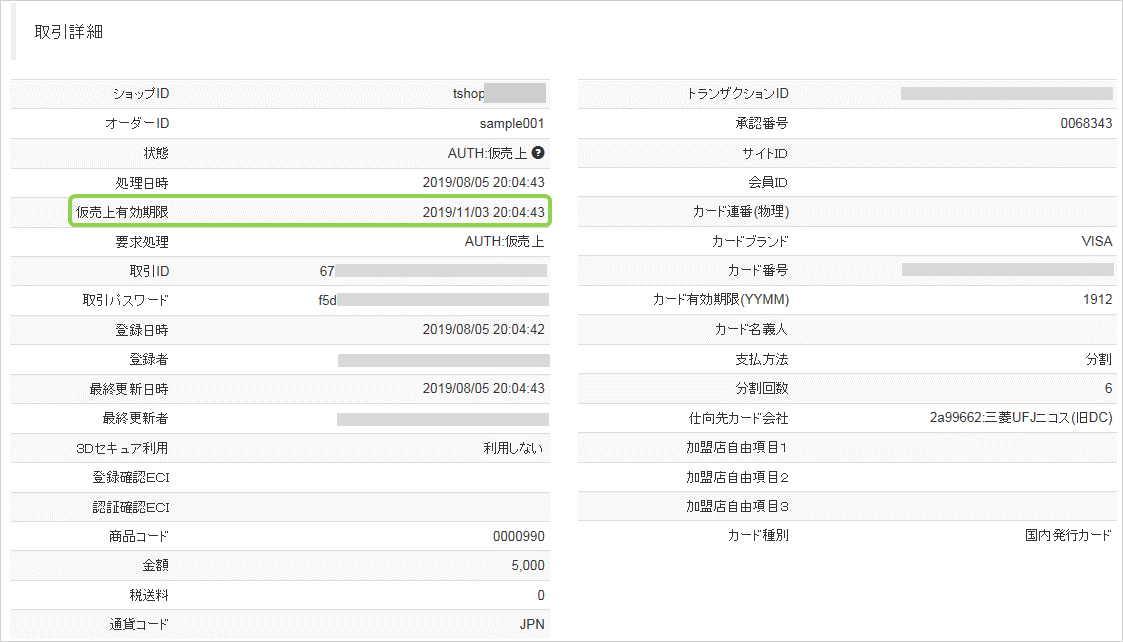This screenshot has width=1123, height=642.
Task: Click the カード番号 label
Action: coord(758,270)
